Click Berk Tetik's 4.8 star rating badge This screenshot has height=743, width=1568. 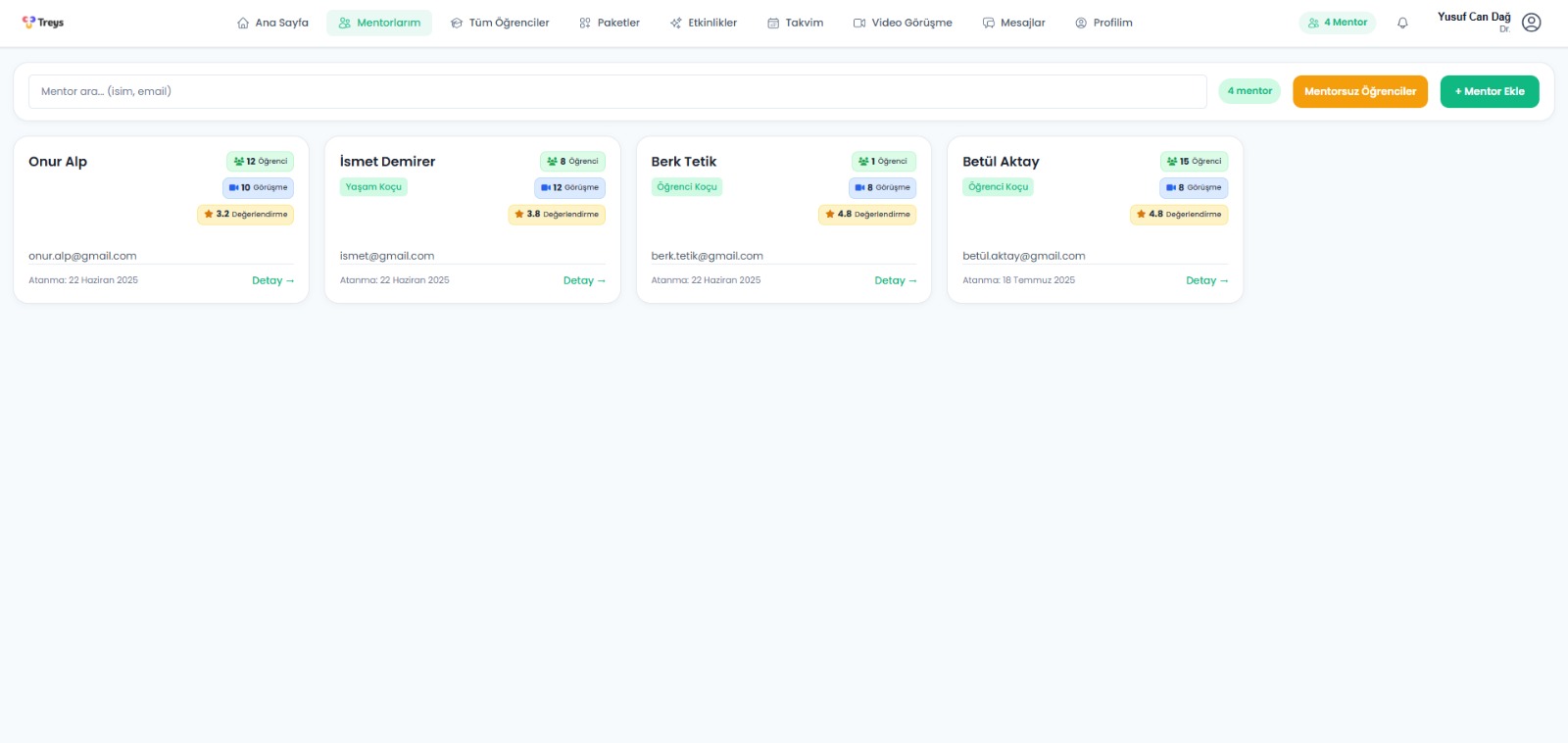coord(867,214)
